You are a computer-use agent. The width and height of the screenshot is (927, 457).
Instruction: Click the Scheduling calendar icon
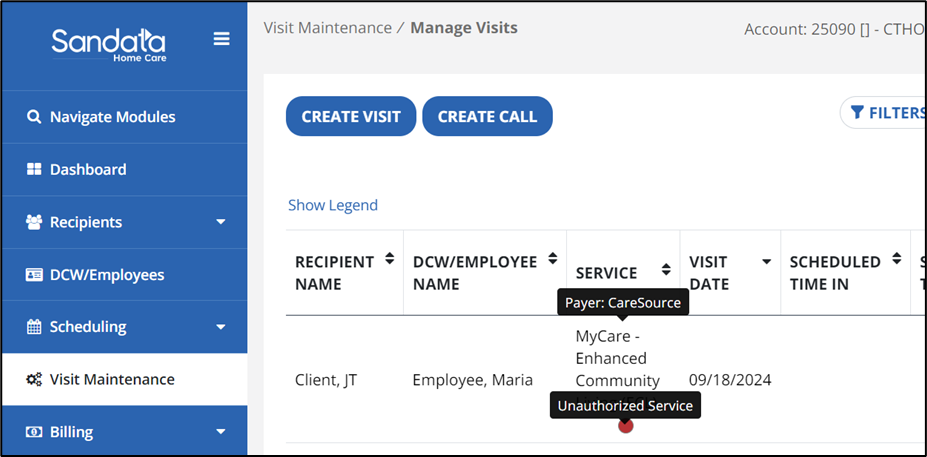34,327
